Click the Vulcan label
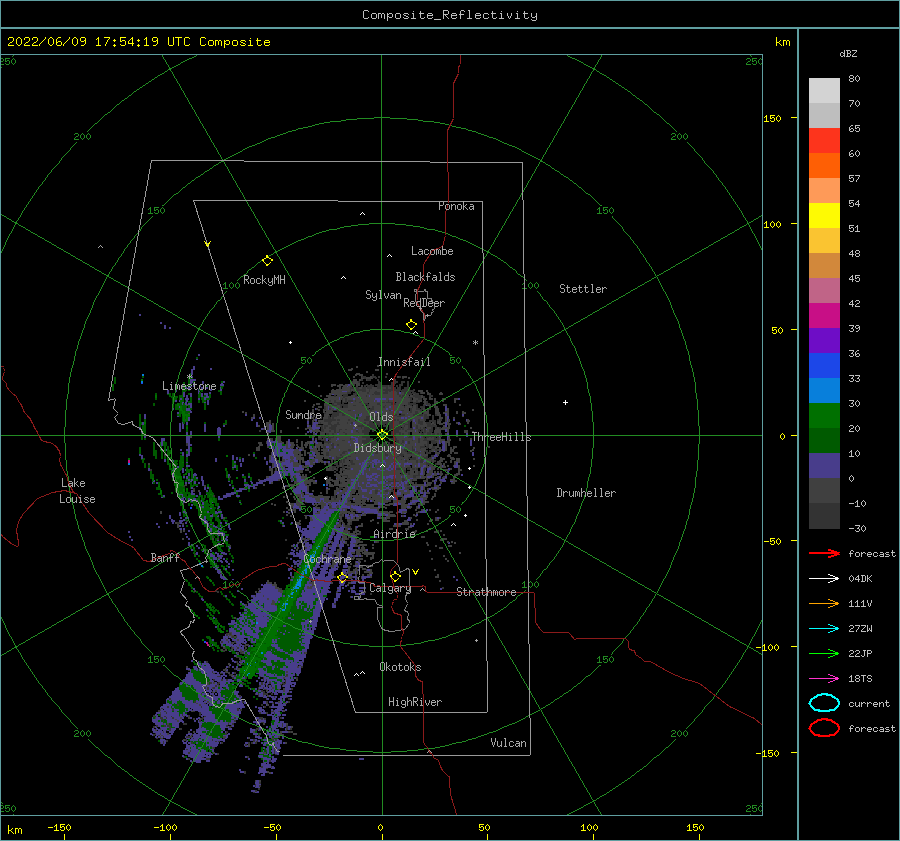 click(509, 743)
